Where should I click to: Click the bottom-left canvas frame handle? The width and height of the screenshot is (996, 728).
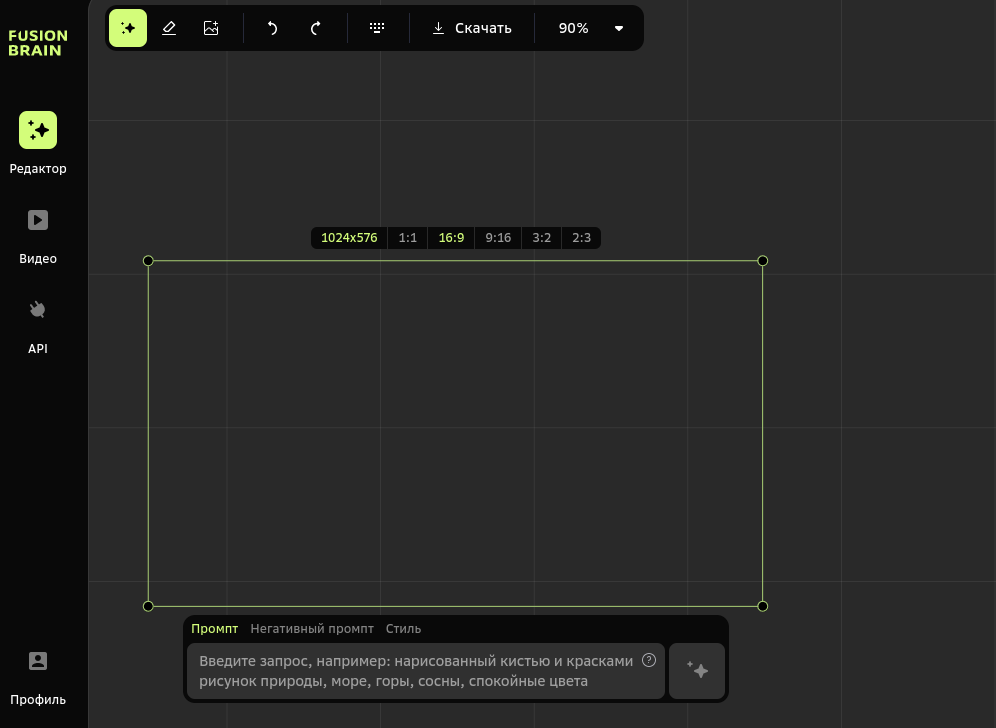pyautogui.click(x=148, y=606)
